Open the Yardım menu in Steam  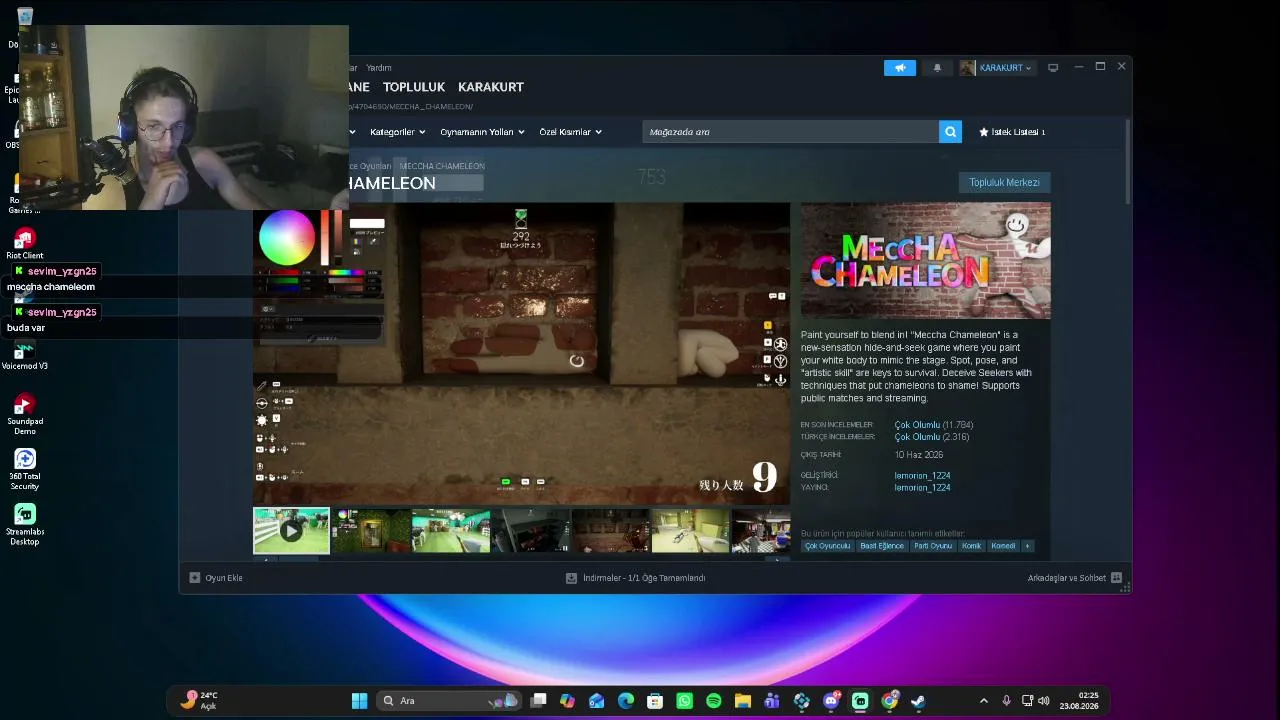coord(379,68)
